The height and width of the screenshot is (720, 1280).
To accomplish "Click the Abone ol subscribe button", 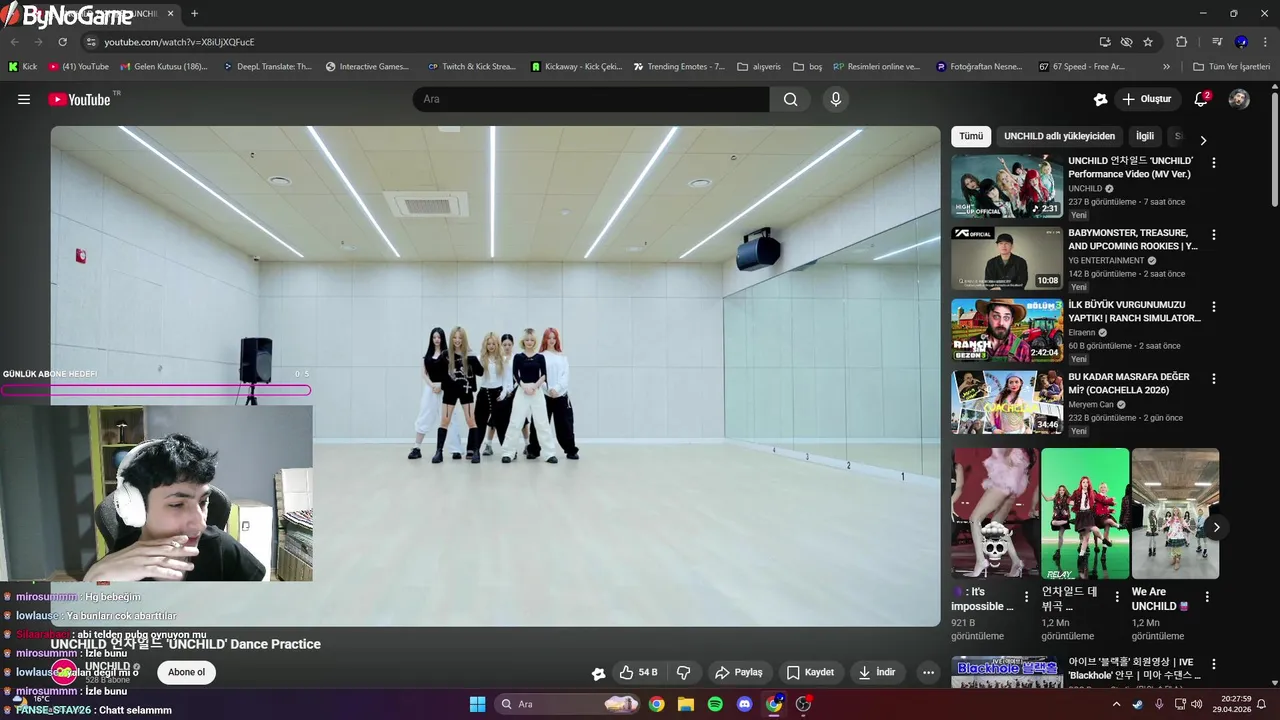I will click(186, 672).
